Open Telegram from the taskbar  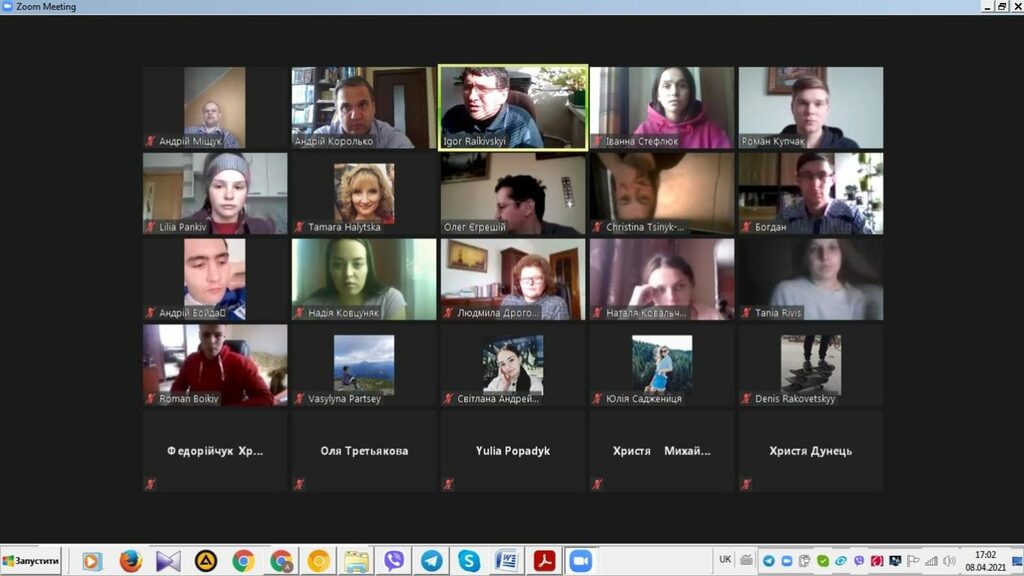431,561
